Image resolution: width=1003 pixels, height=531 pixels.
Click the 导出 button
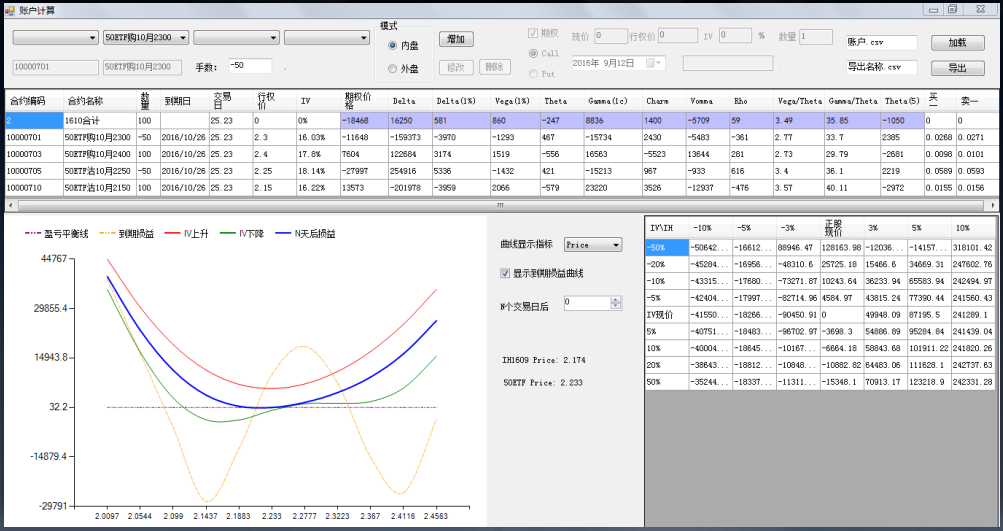[958, 68]
